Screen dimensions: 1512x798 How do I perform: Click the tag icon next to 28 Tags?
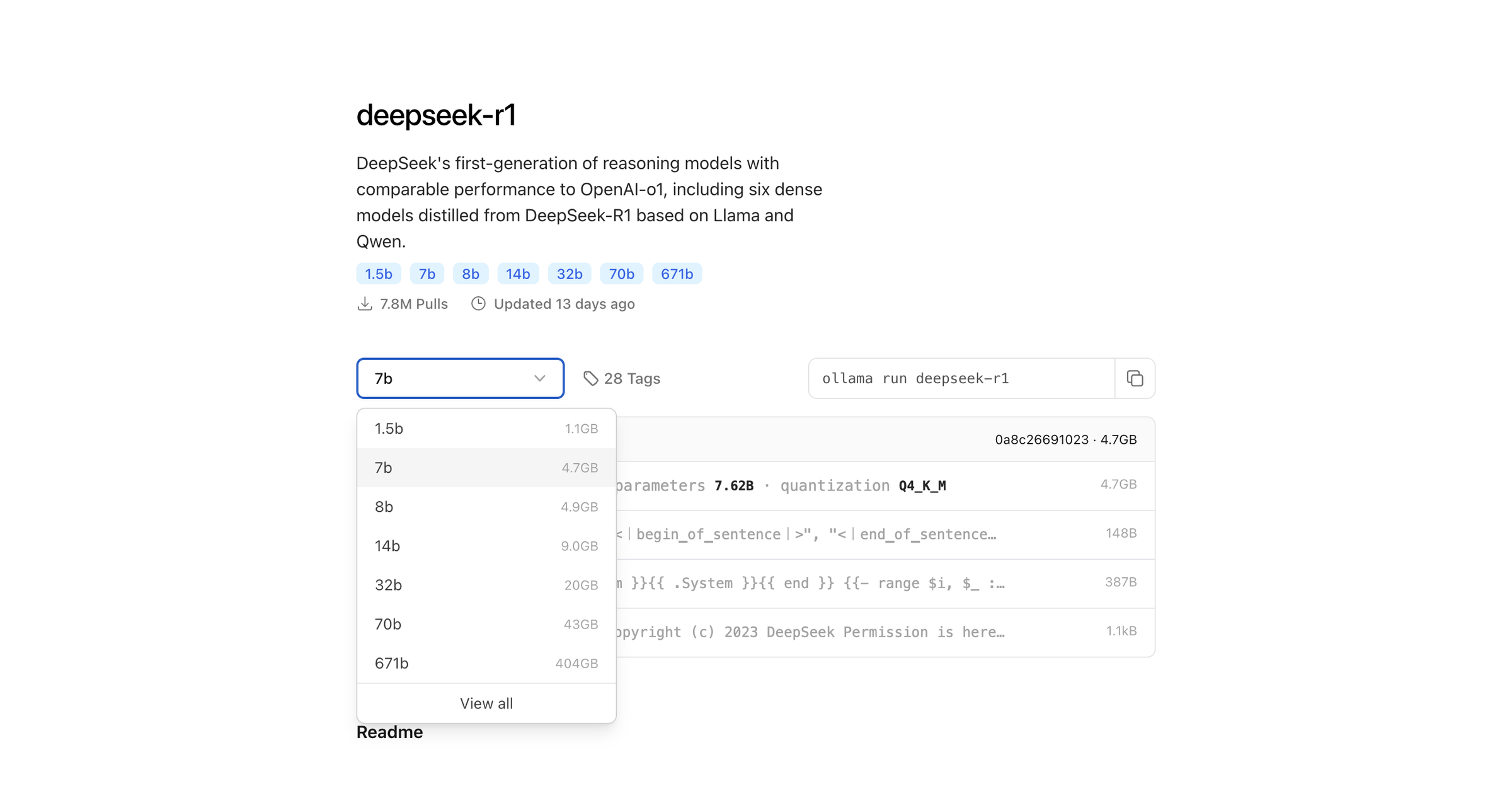coord(590,378)
